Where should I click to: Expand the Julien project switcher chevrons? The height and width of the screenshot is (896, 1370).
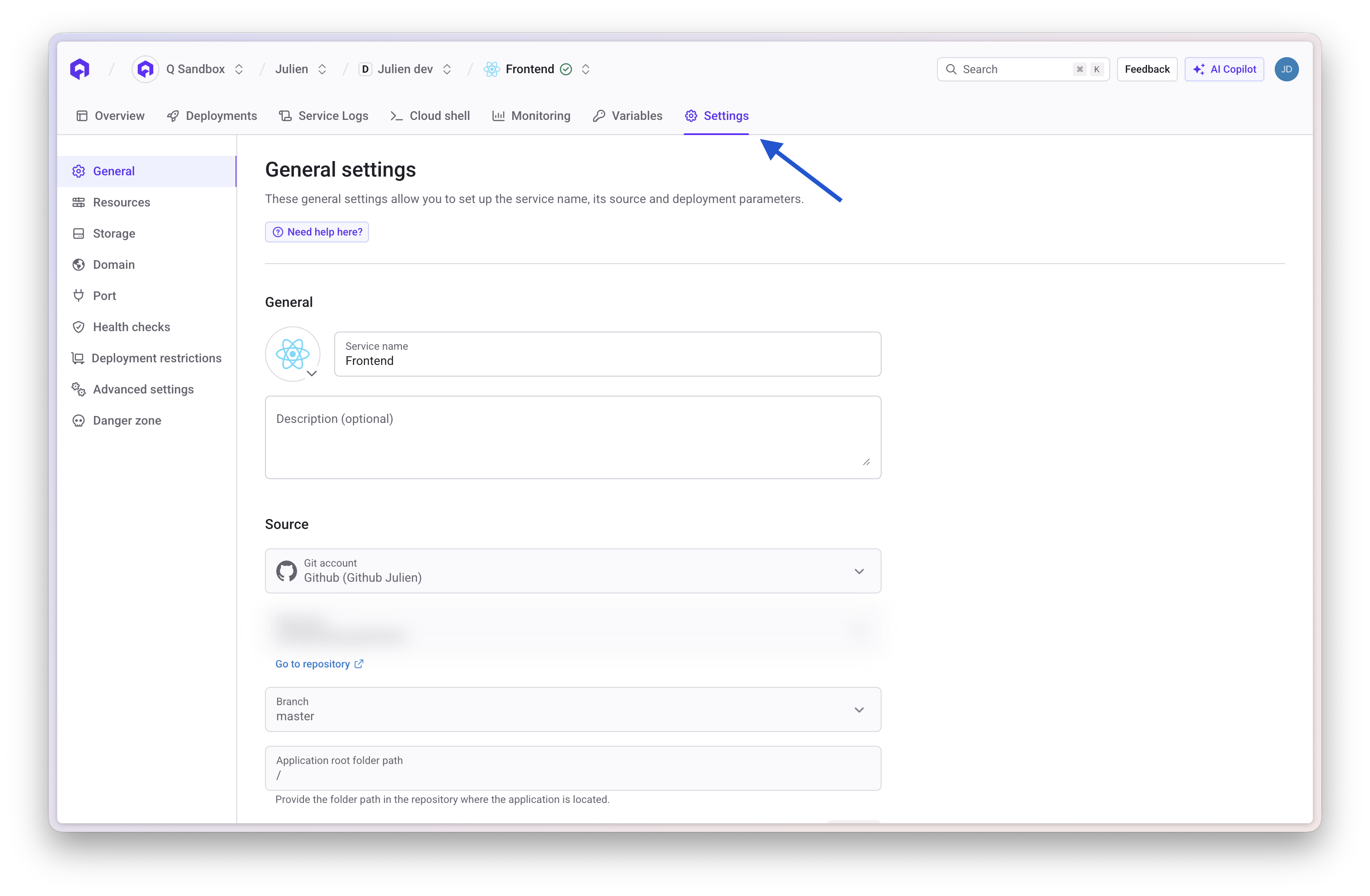(322, 69)
